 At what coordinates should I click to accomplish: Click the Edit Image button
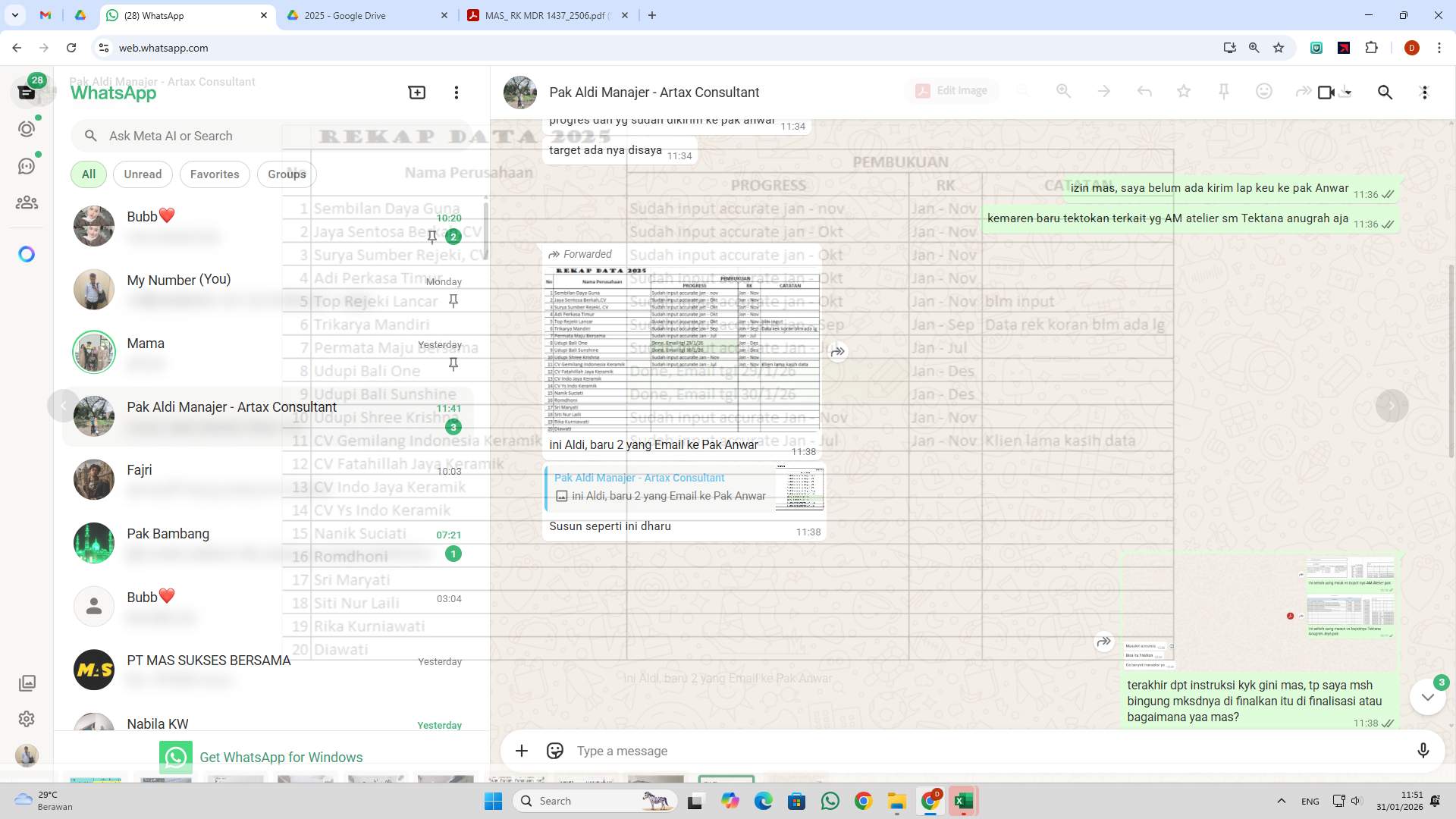point(952,90)
